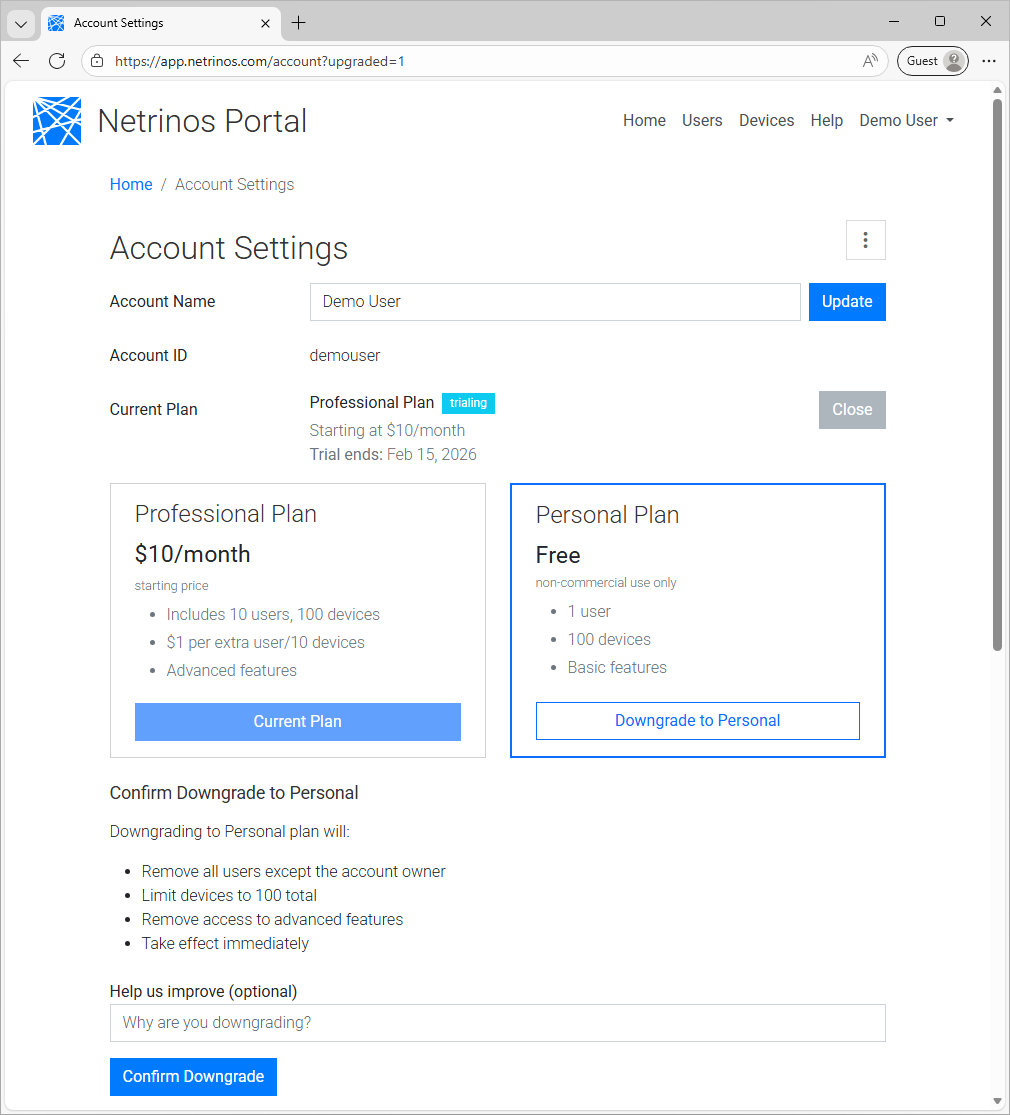Reload the page with refresh icon

57,61
